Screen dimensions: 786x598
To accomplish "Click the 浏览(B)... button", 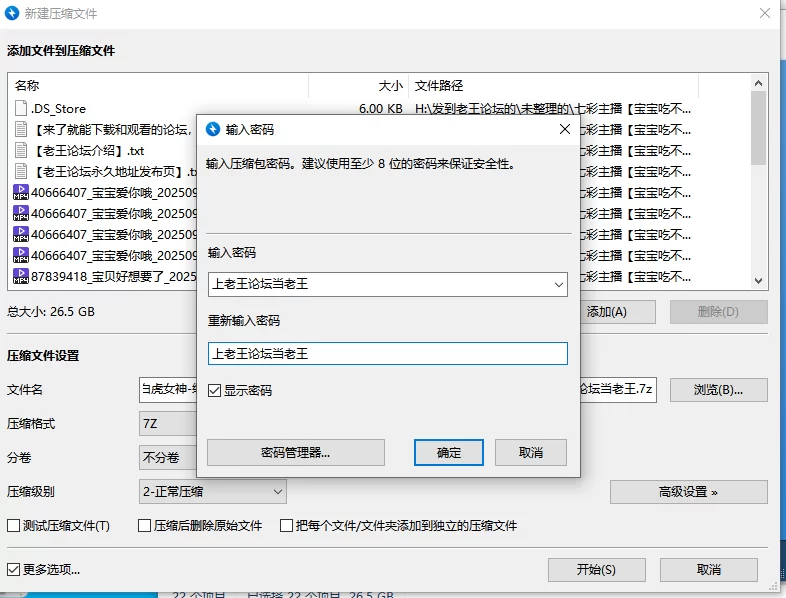I will point(718,390).
